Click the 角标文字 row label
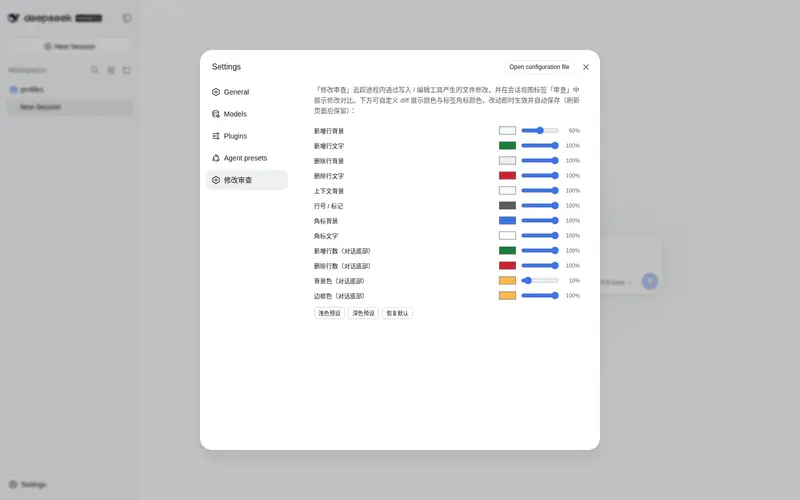The height and width of the screenshot is (500, 800). point(326,236)
